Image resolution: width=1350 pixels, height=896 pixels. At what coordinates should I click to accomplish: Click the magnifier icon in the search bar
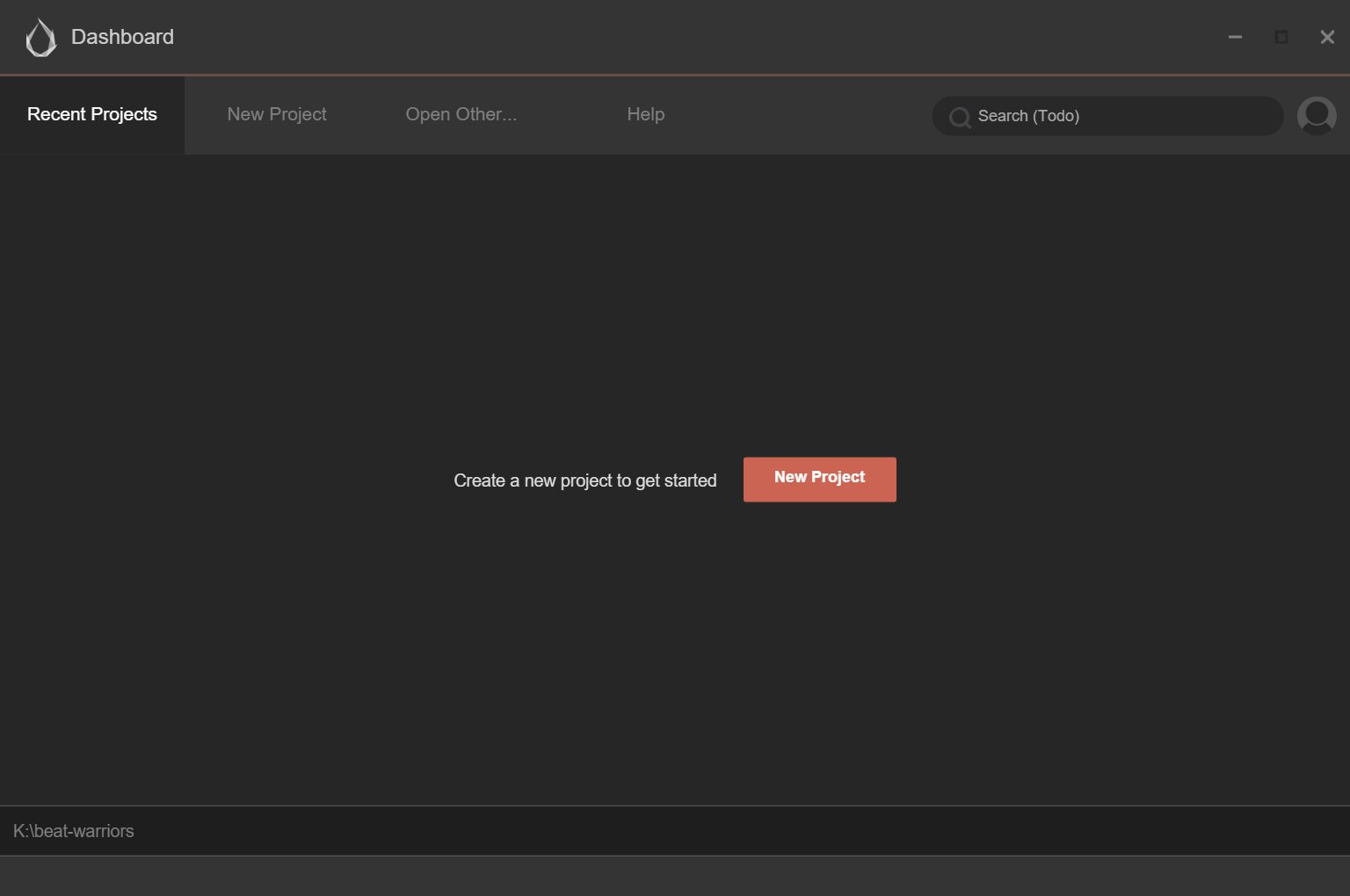pyautogui.click(x=960, y=116)
